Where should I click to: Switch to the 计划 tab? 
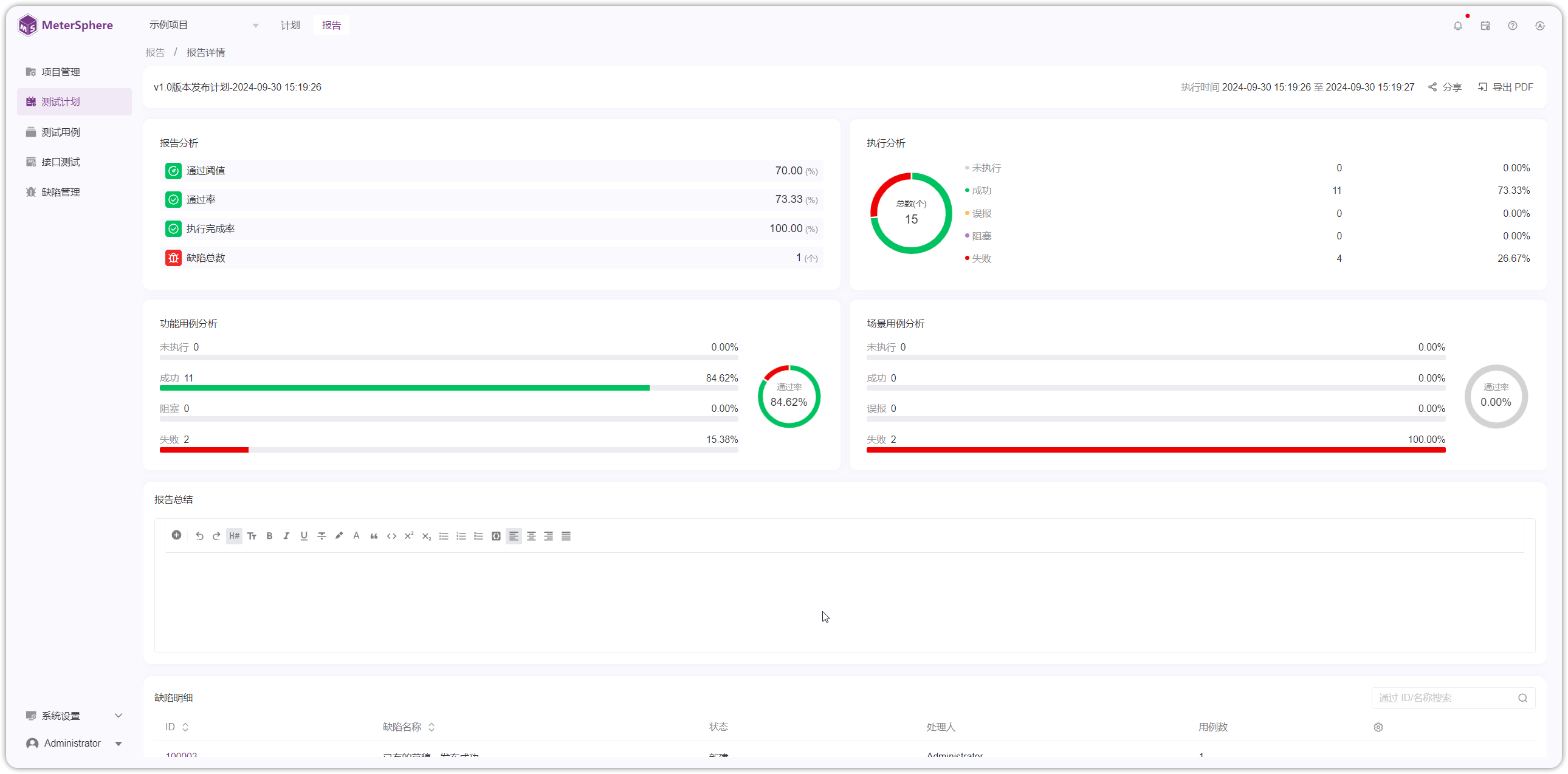[290, 25]
